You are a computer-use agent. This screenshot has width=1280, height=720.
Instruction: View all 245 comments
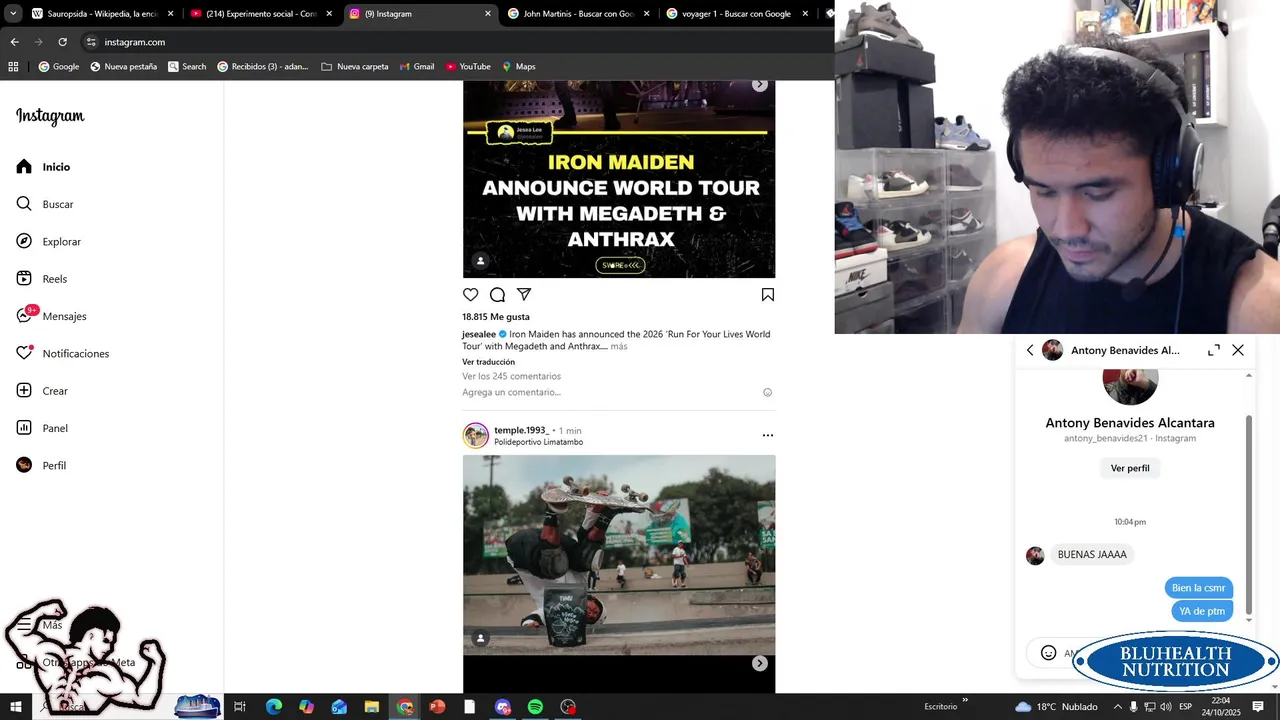[x=511, y=376]
